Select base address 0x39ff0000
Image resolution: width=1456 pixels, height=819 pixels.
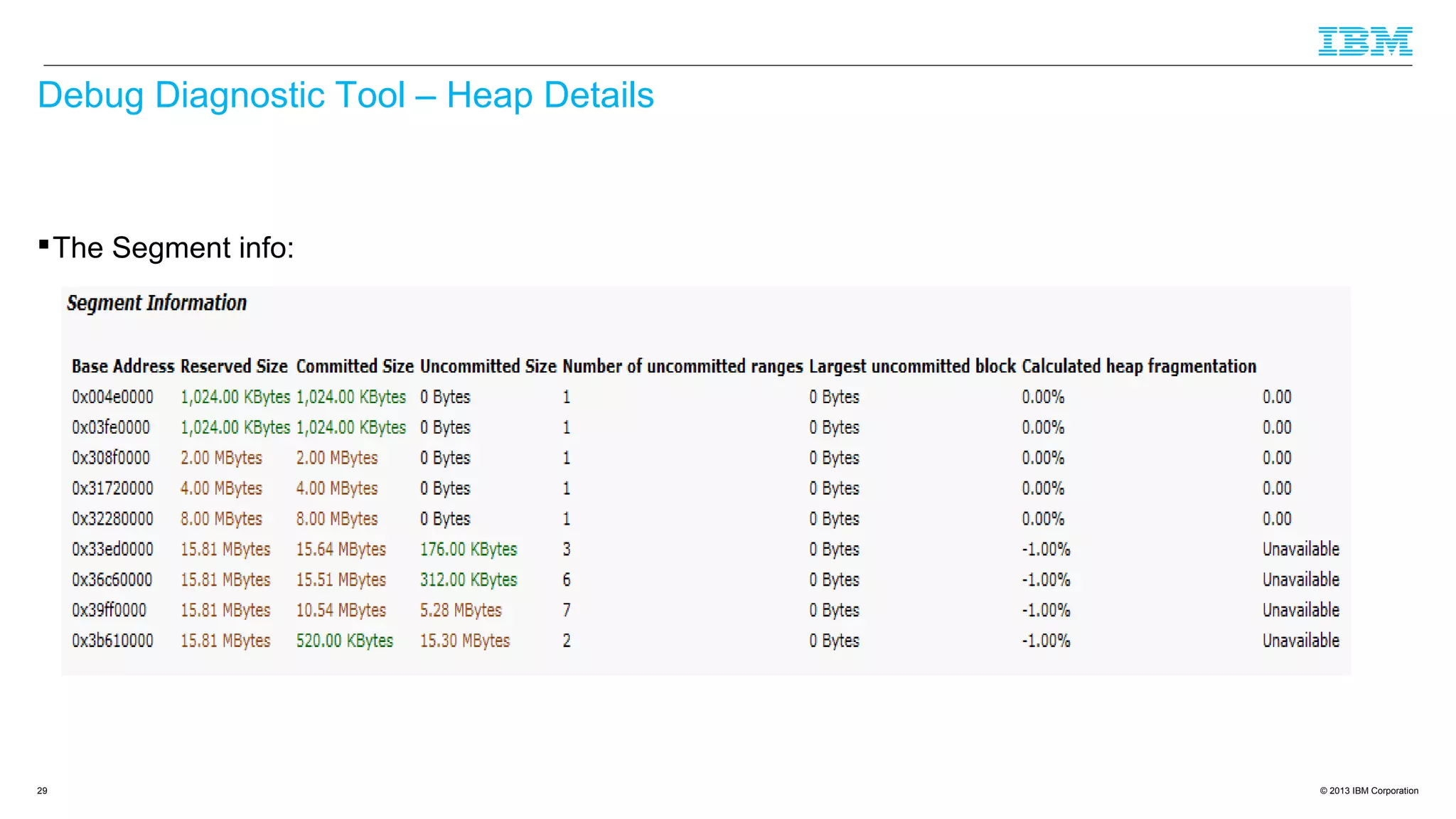[109, 611]
